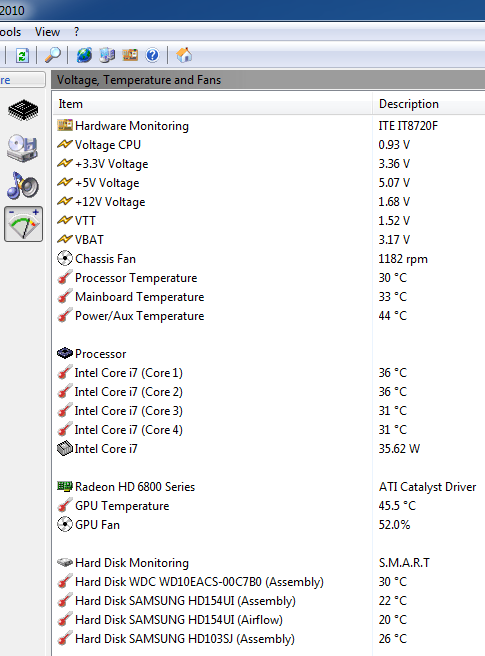The height and width of the screenshot is (656, 485).
Task: Click the home toolbar icon
Action: [184, 55]
